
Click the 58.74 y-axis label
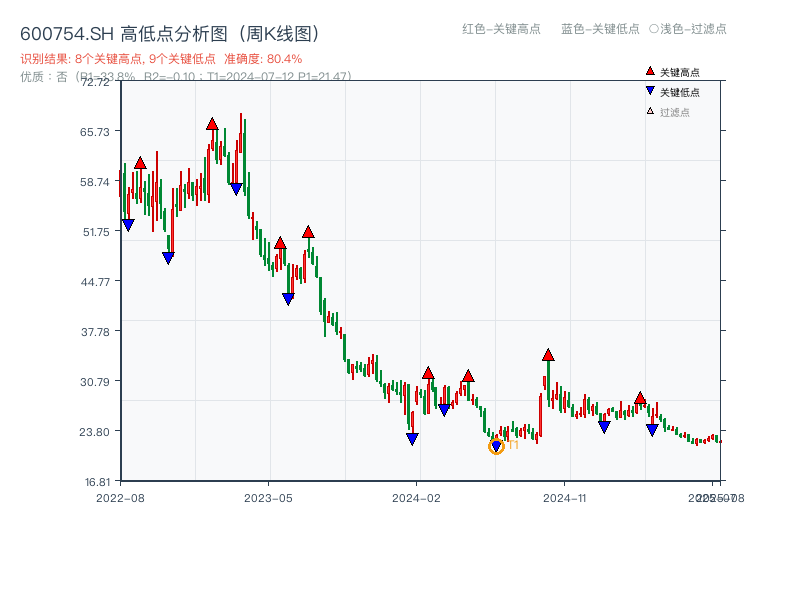point(95,182)
